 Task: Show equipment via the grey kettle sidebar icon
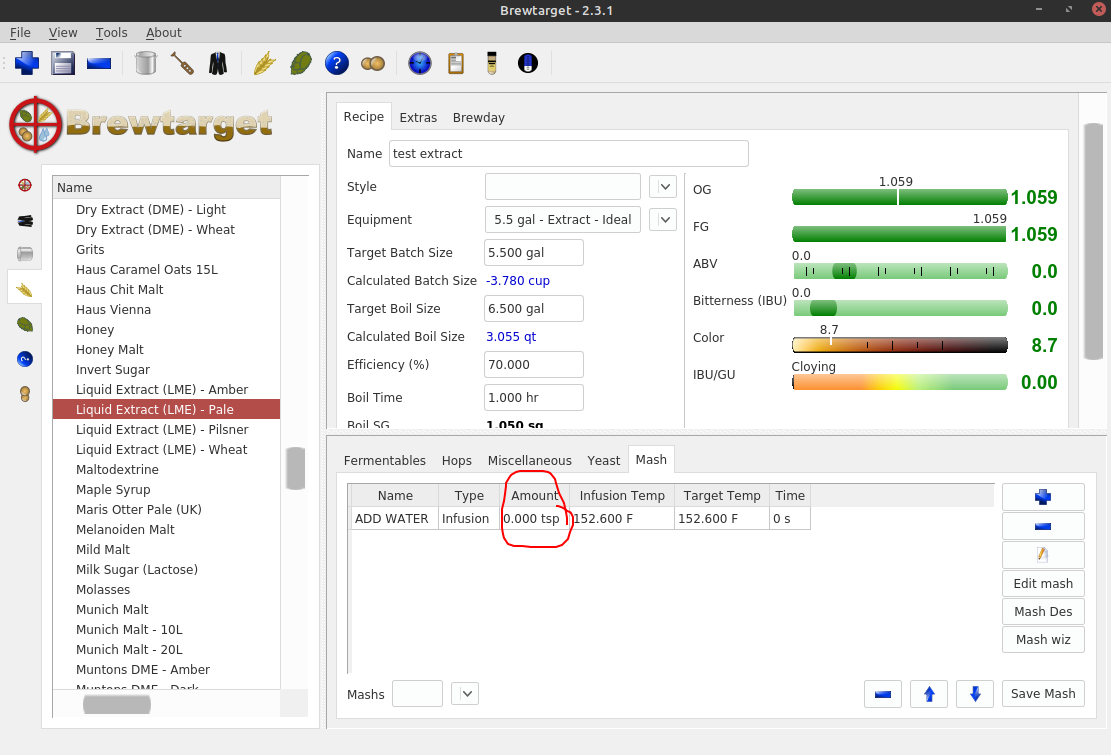click(x=25, y=254)
